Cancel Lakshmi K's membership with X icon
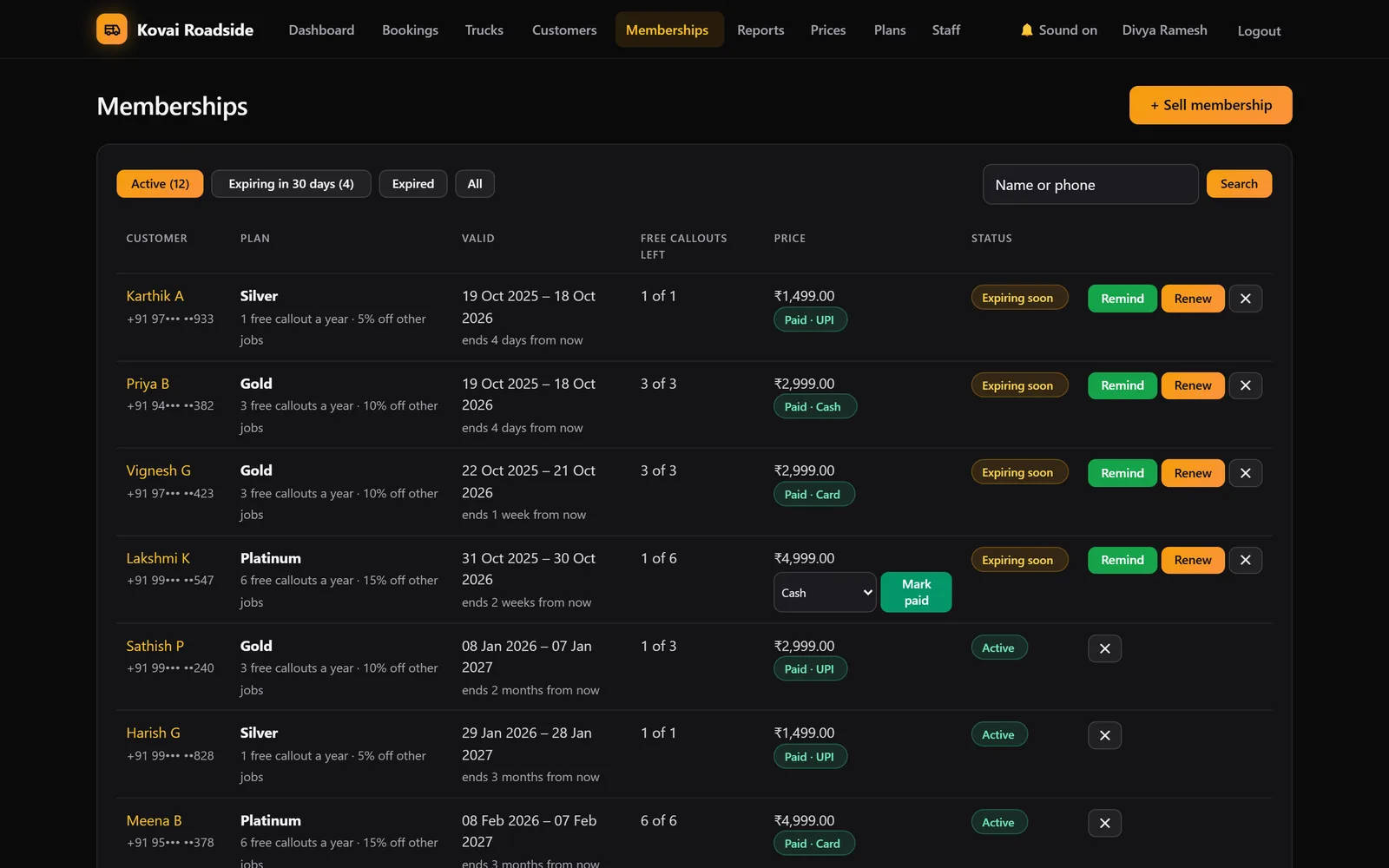1389x868 pixels. [x=1246, y=560]
